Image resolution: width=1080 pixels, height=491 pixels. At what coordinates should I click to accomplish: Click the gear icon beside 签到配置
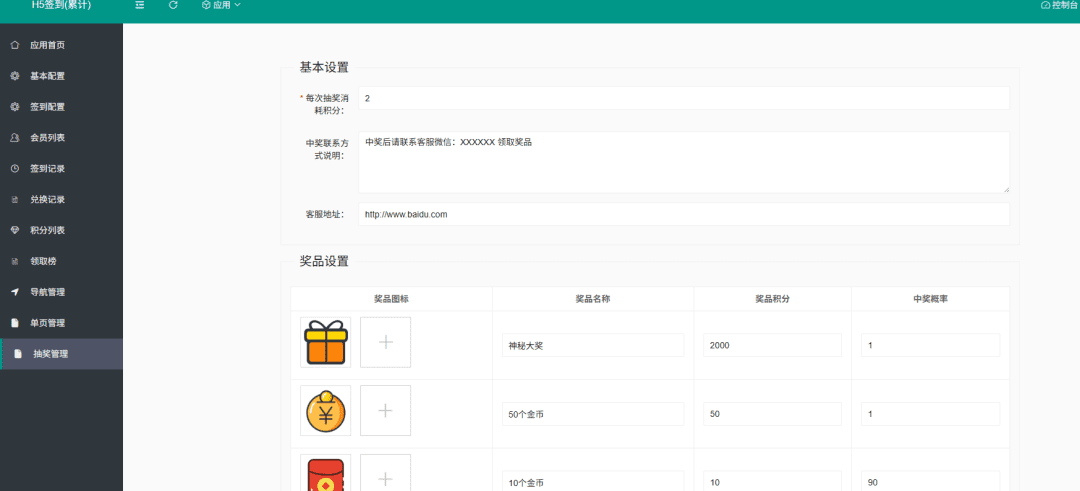[x=15, y=107]
